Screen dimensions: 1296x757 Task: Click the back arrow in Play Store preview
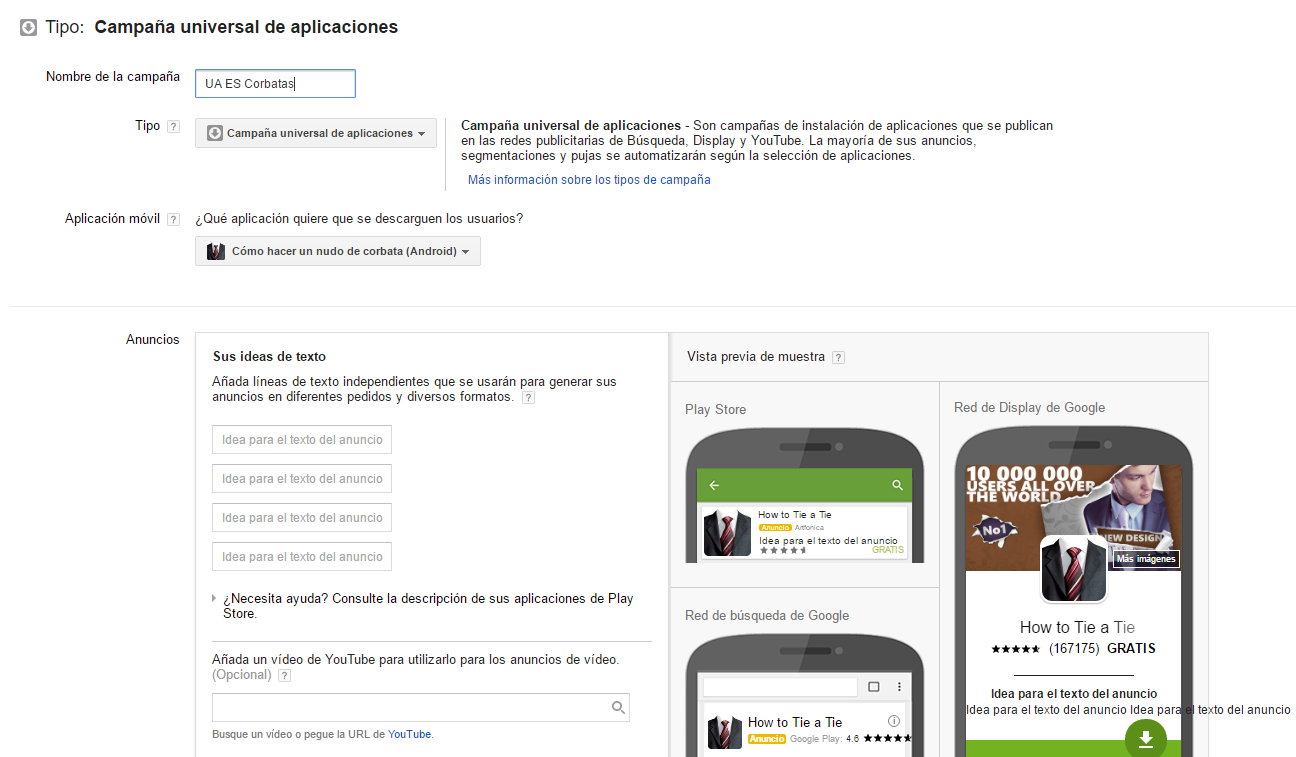pos(714,485)
